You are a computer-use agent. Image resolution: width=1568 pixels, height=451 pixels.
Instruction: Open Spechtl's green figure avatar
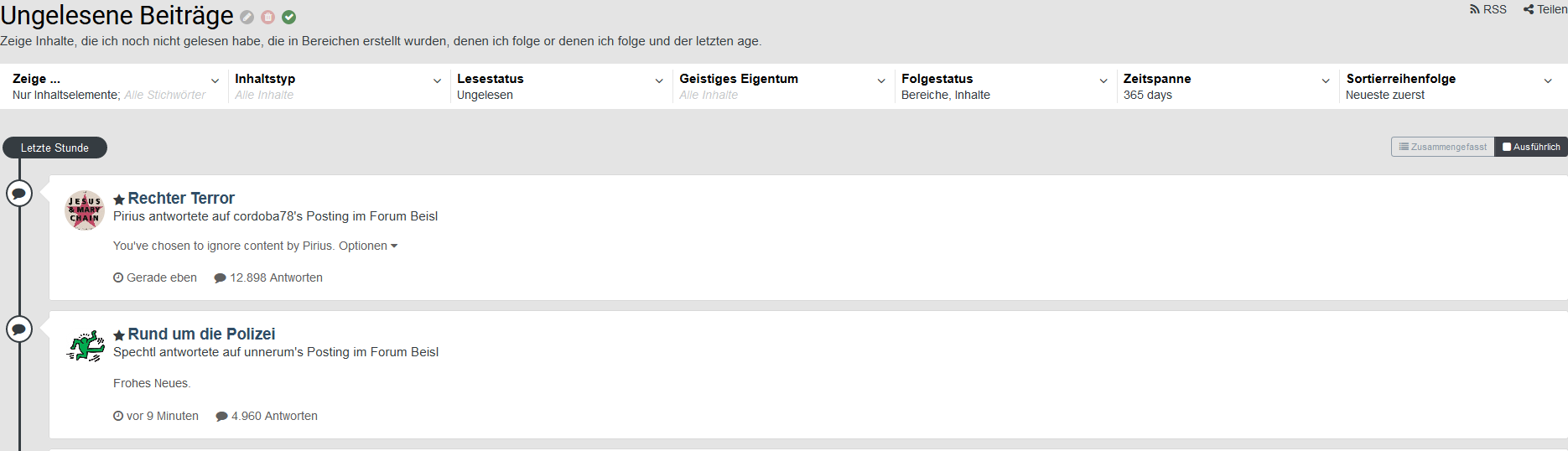coord(85,345)
